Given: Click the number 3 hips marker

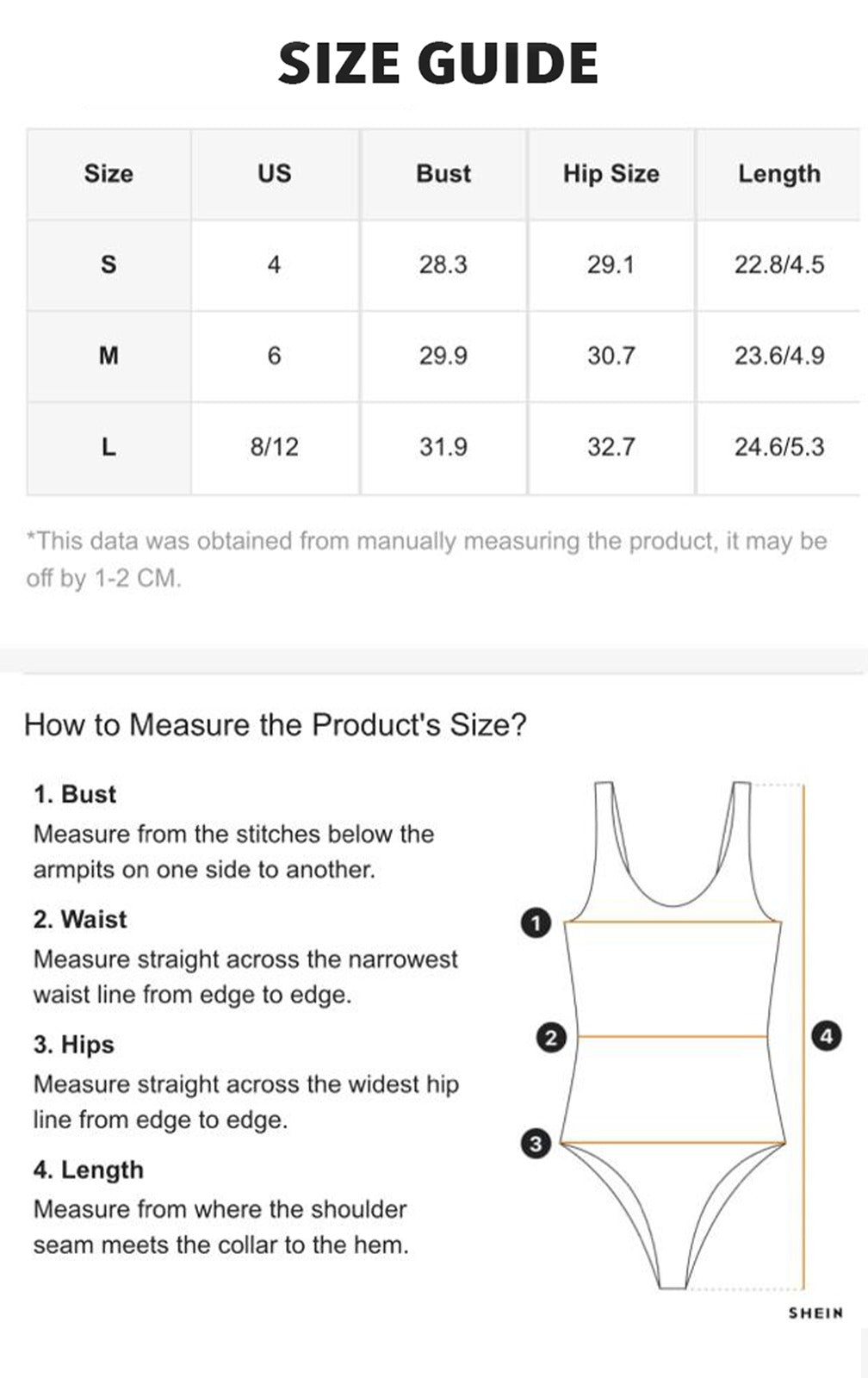Looking at the screenshot, I should point(536,1144).
